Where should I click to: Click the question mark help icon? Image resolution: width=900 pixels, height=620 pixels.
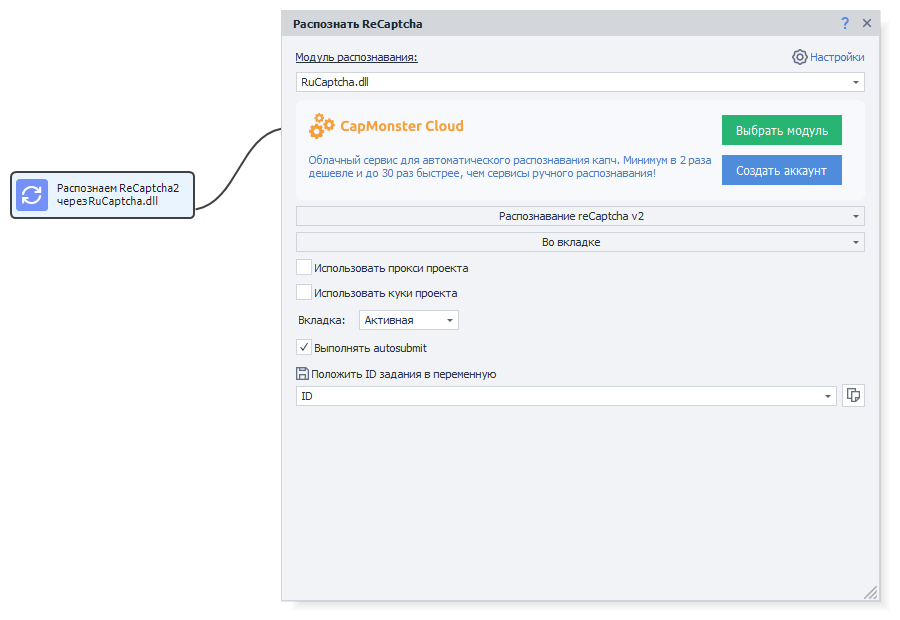coord(845,23)
